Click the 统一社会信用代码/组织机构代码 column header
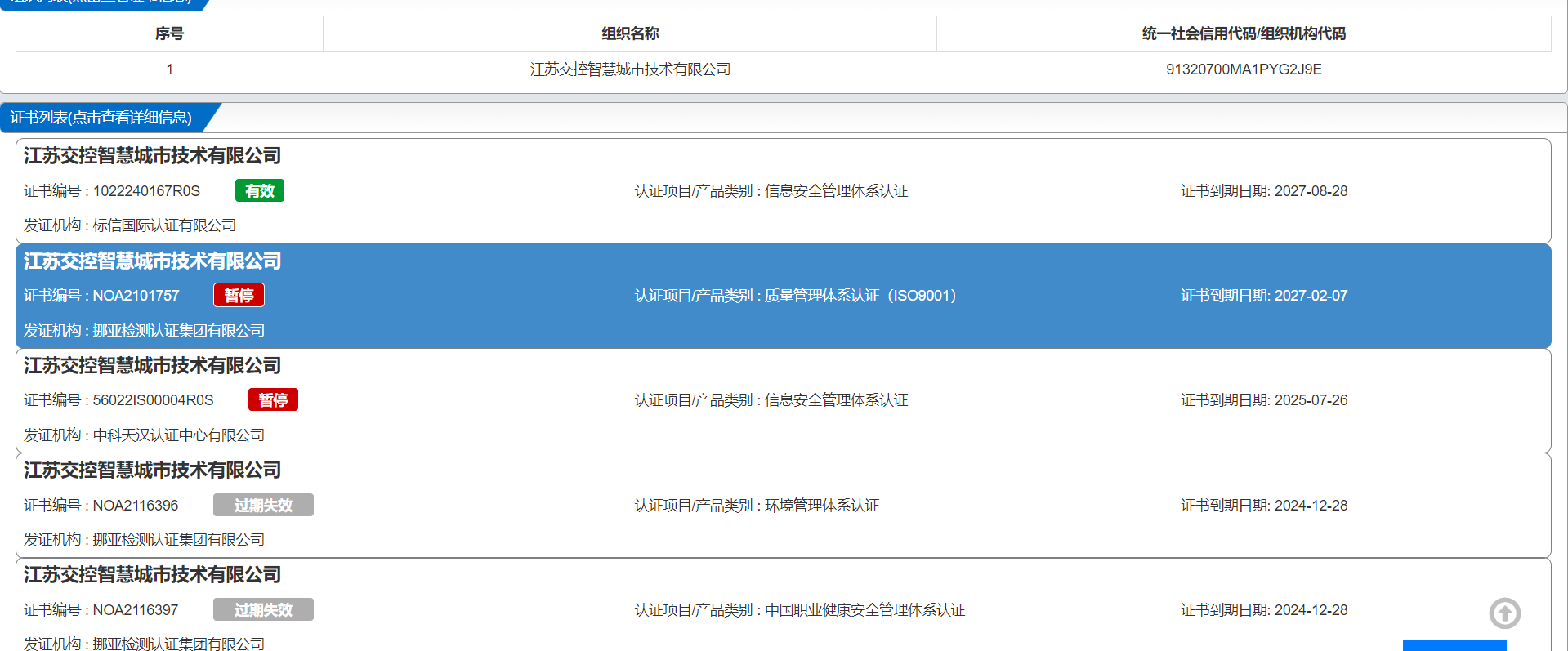The width and height of the screenshot is (1568, 651). pos(1244,33)
